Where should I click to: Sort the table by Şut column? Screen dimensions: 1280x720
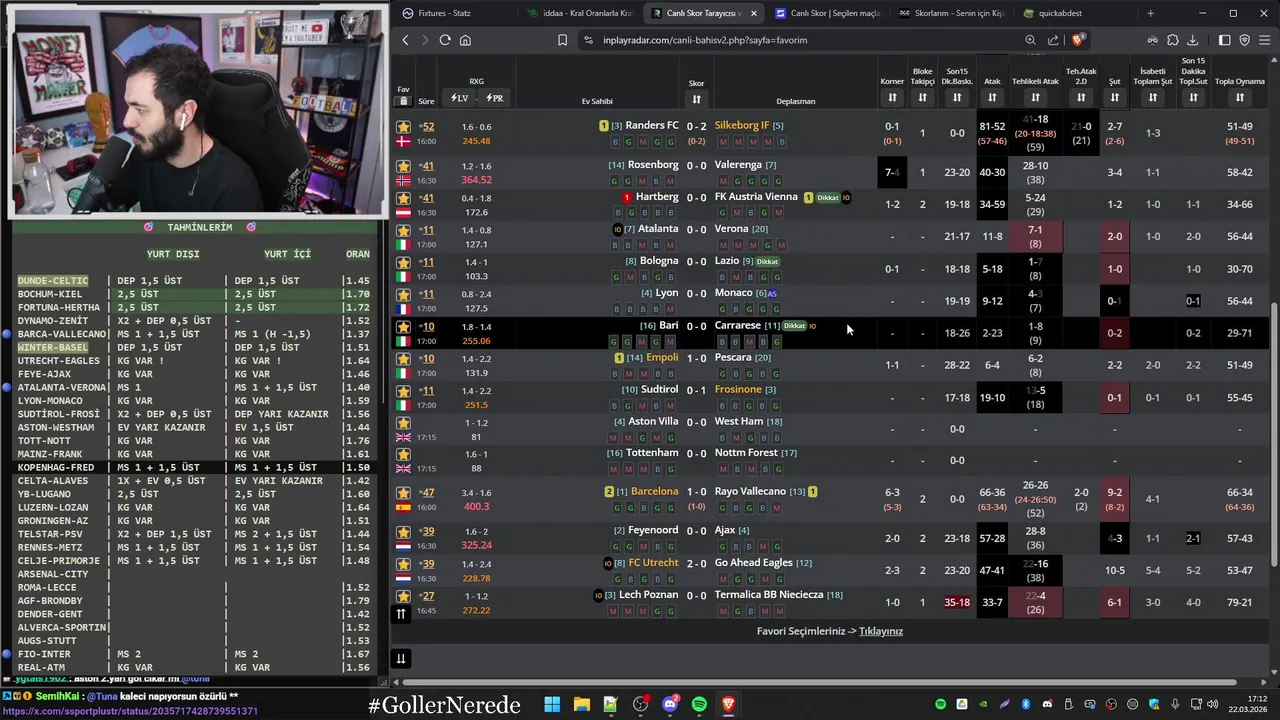(1114, 97)
